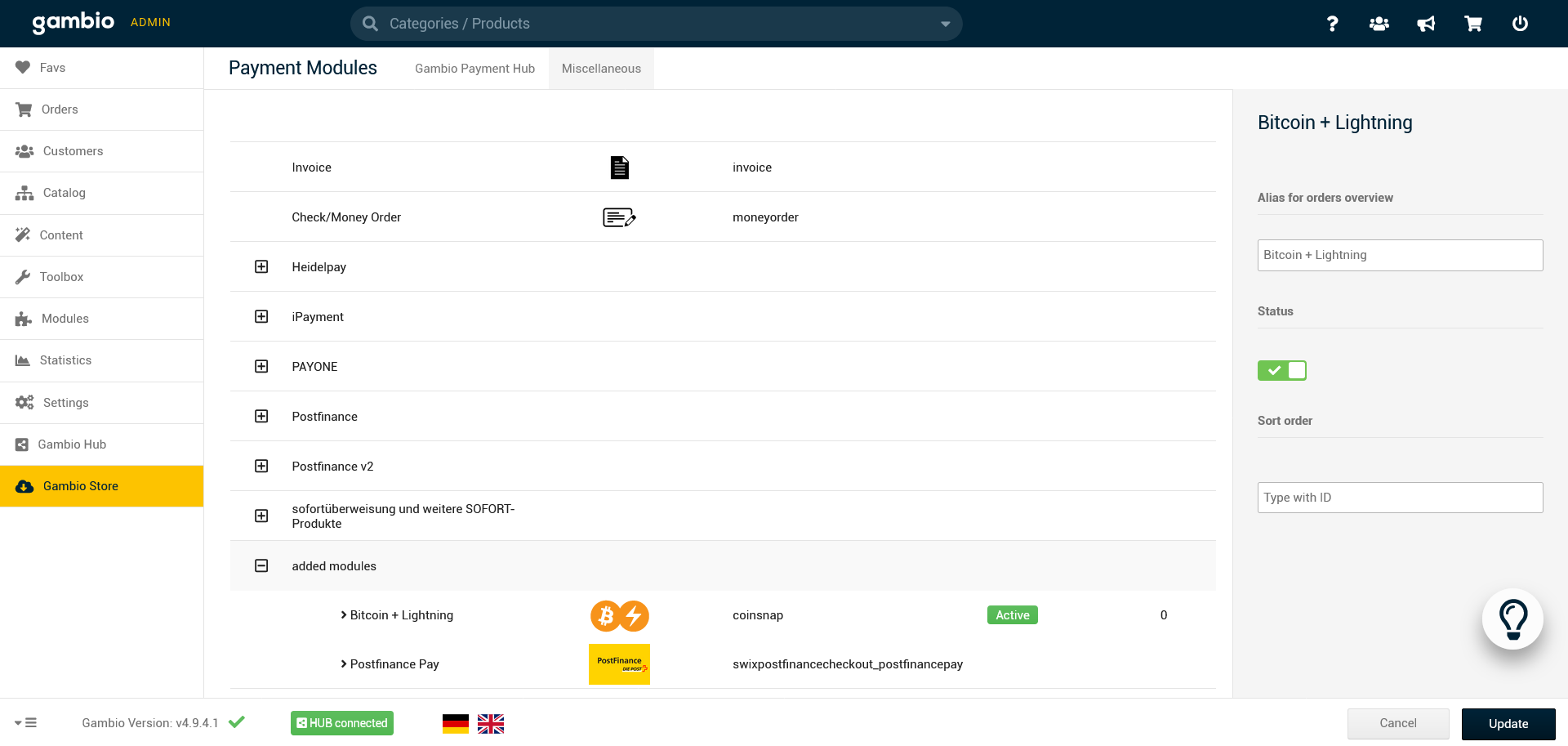
Task: Open Customers in the sidebar
Action: (x=101, y=151)
